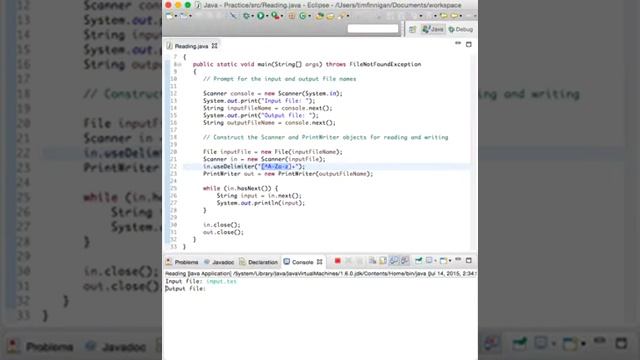Image resolution: width=640 pixels, height=360 pixels.
Task: Minimize the Console view
Action: click(x=458, y=260)
